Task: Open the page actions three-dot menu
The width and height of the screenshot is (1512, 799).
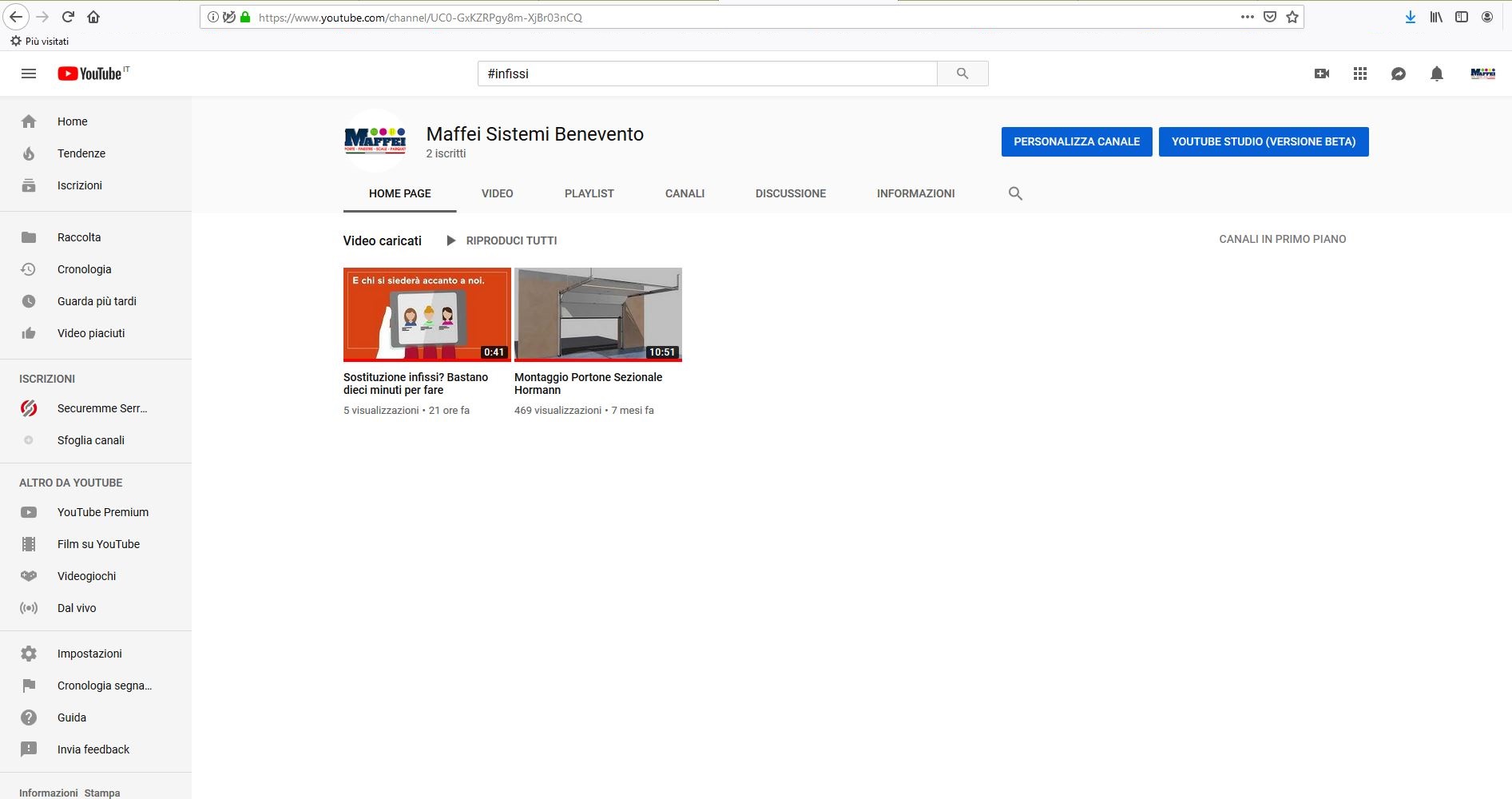Action: 1248,17
